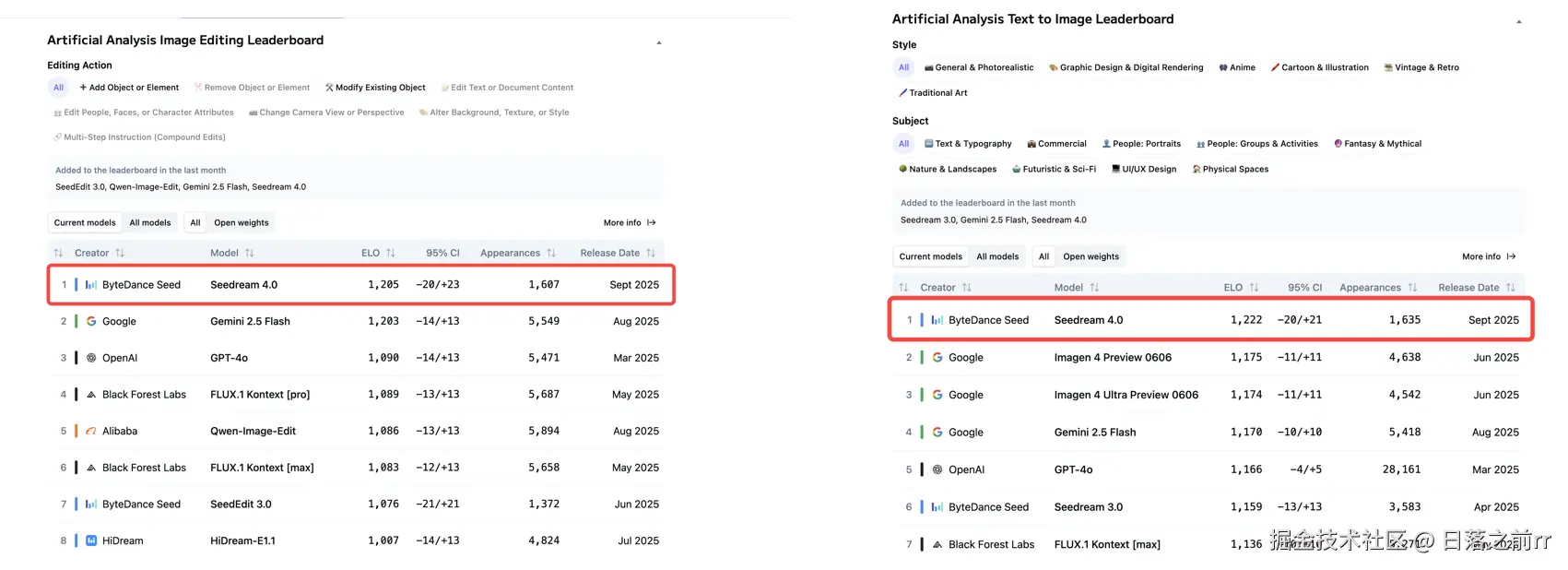Filter by Edit People, Faces, or Character Attributes
This screenshot has width=1568, height=570.
[x=144, y=113]
